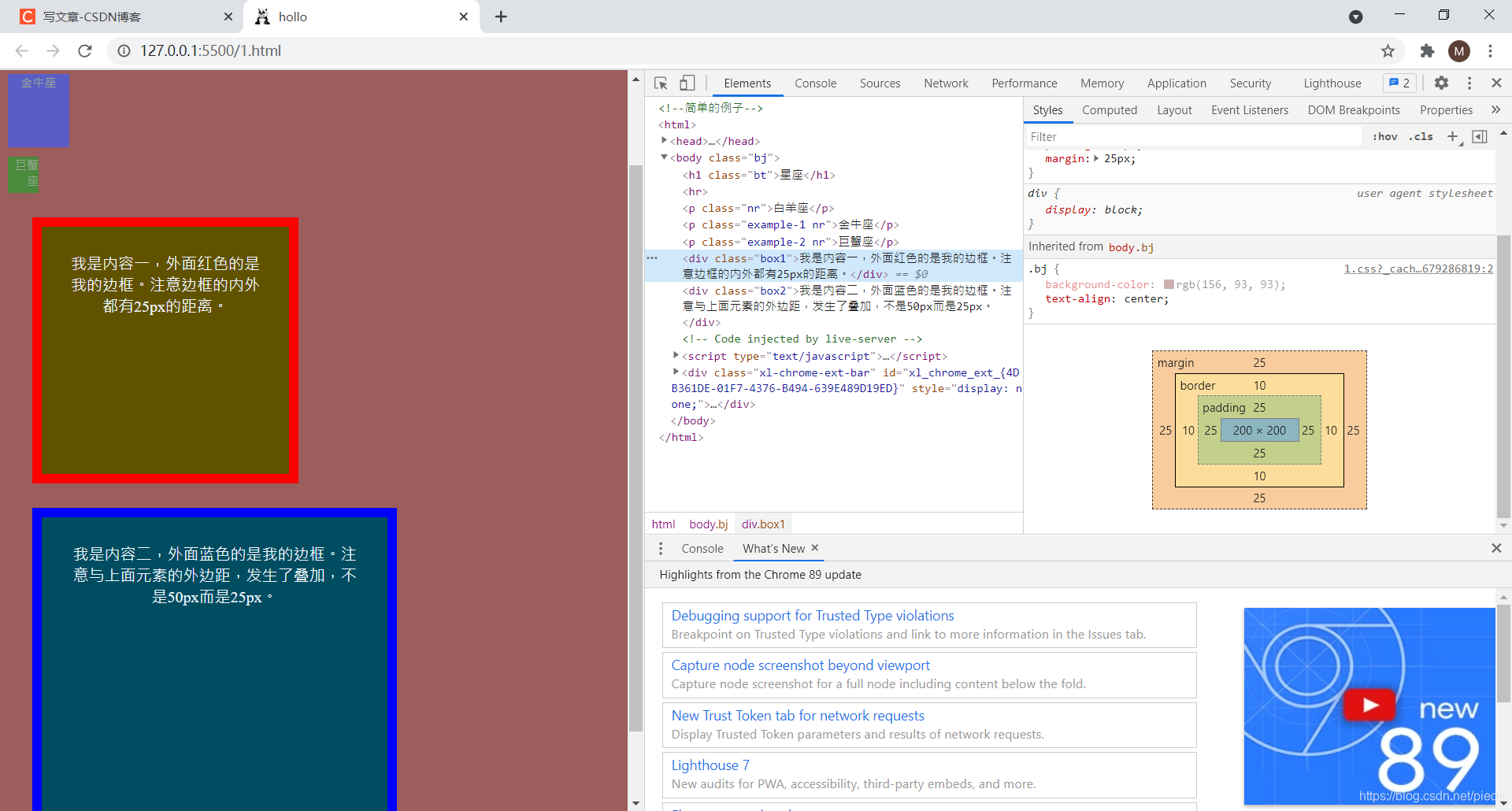Toggle the :hov element state panel
1512x811 pixels.
pos(1384,136)
